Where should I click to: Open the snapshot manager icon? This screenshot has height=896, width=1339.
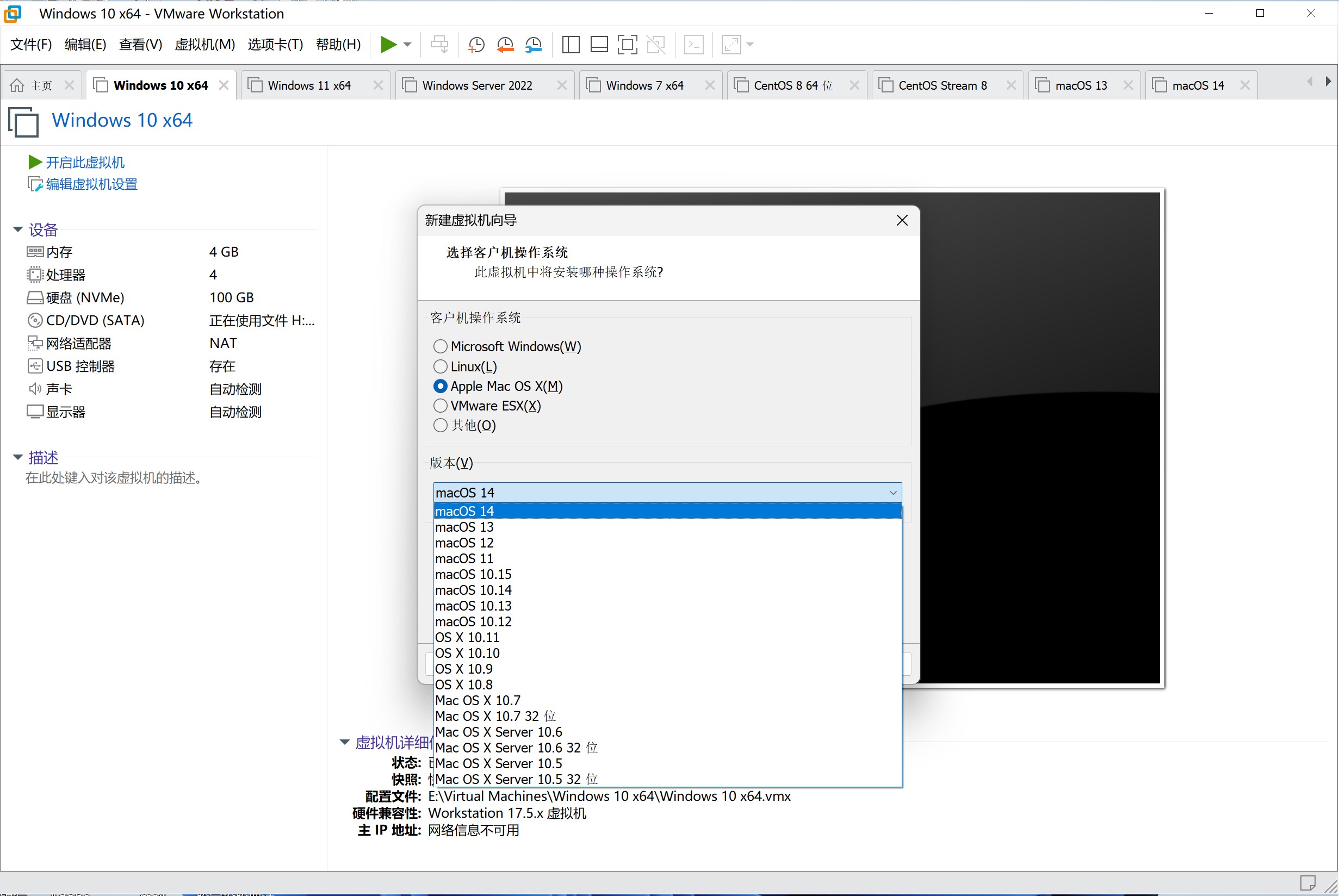534,44
